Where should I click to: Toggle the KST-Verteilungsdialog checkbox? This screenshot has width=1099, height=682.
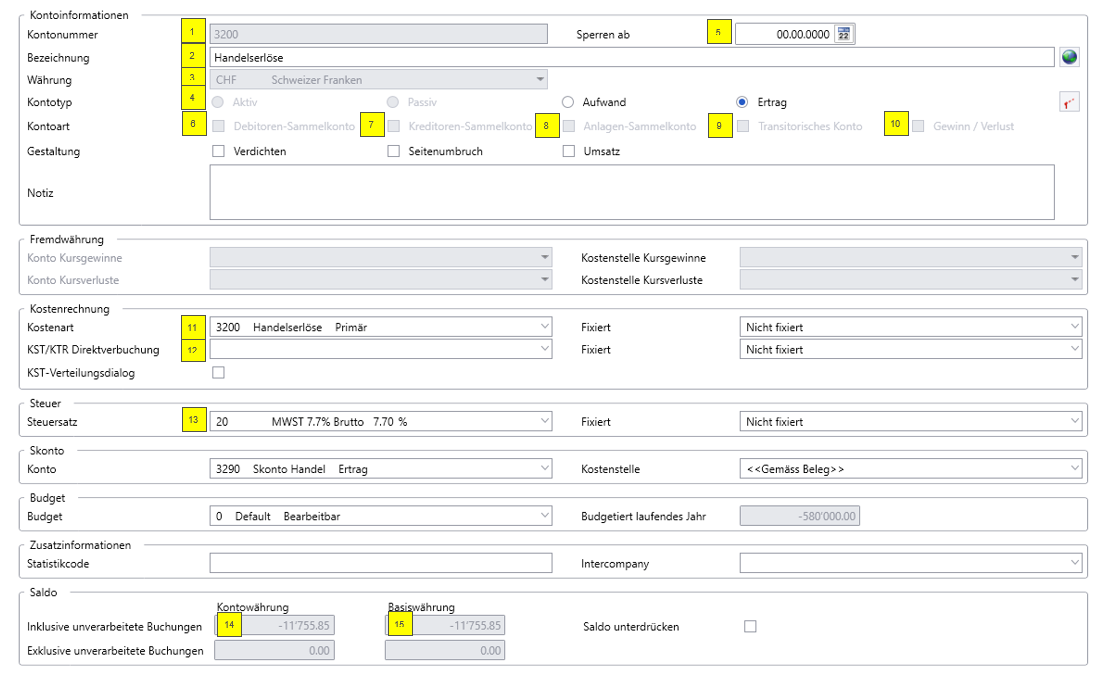(219, 372)
